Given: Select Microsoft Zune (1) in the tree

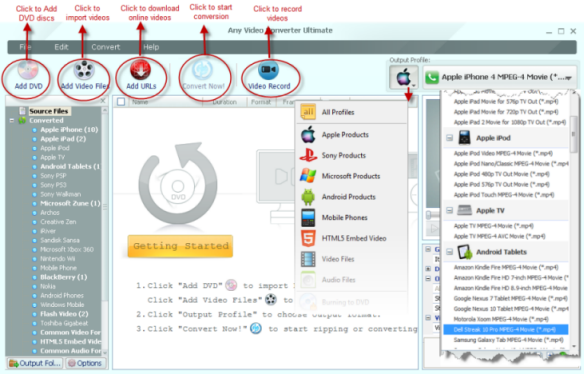Looking at the screenshot, I should 70,203.
